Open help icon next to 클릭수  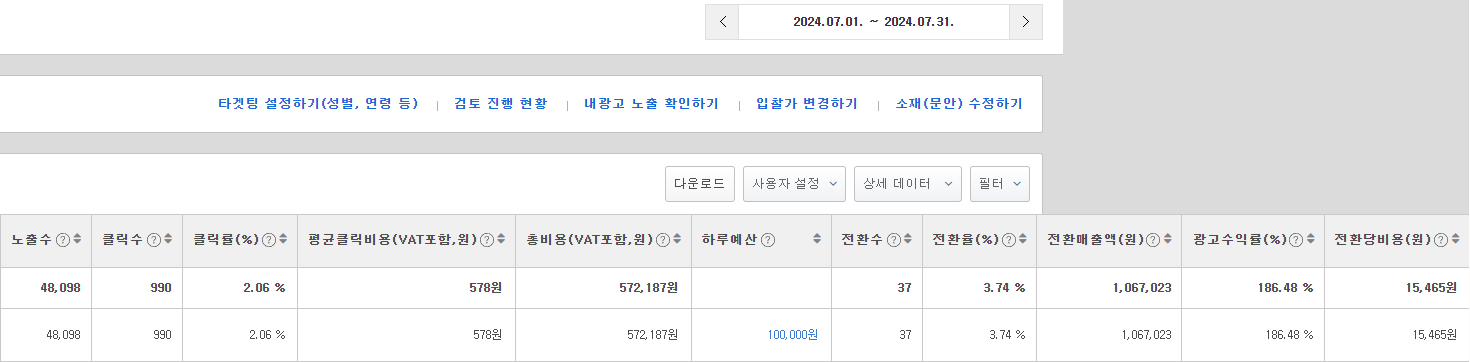coord(154,240)
